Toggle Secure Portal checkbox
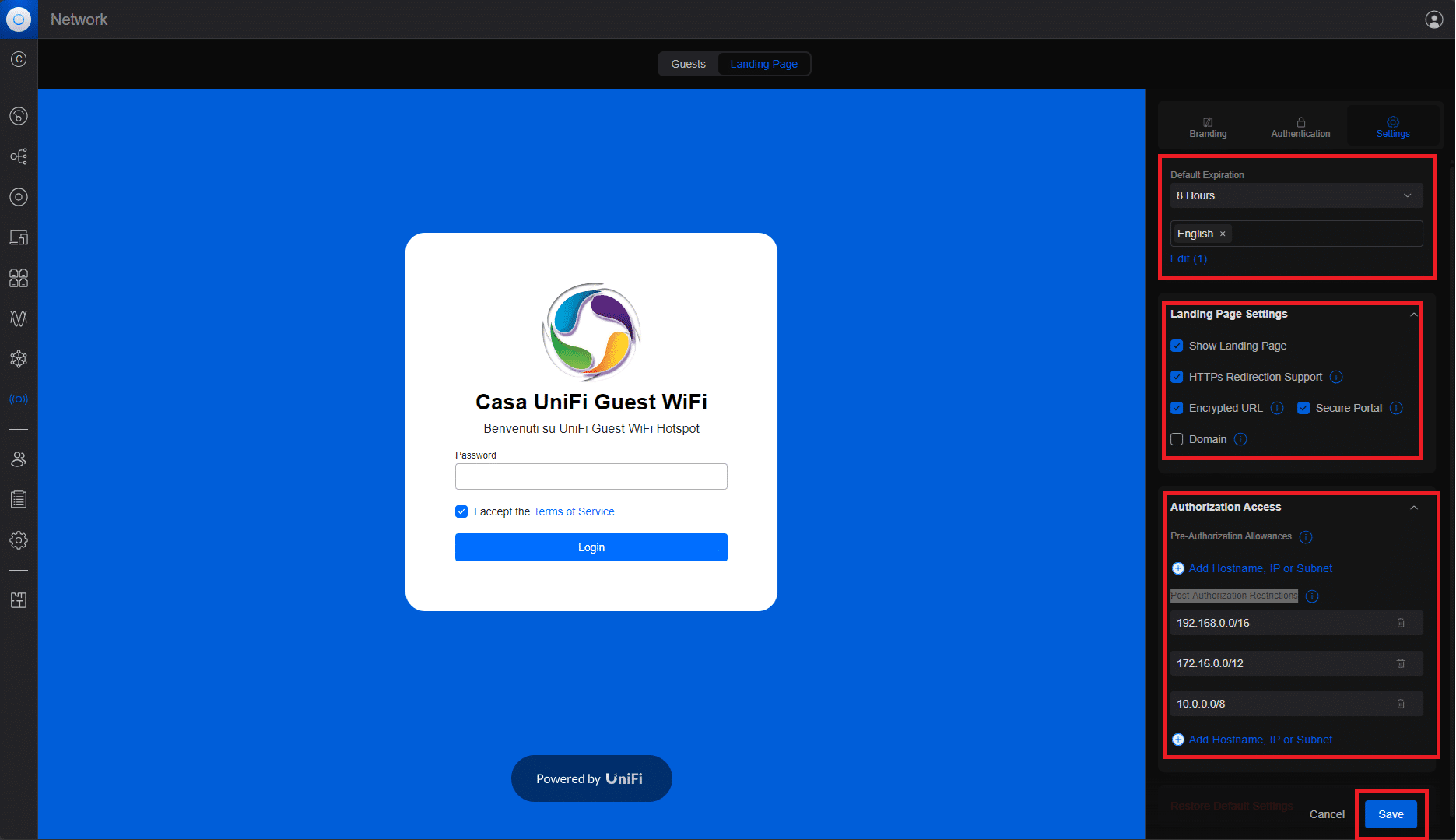 tap(1303, 408)
